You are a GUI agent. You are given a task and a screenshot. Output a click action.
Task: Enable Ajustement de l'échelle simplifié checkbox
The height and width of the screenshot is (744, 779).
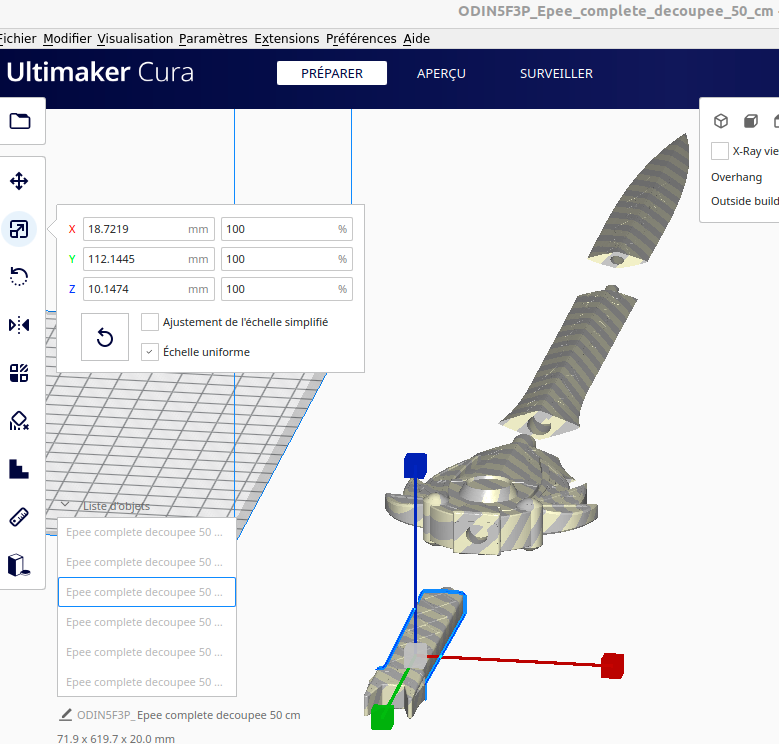pyautogui.click(x=150, y=322)
